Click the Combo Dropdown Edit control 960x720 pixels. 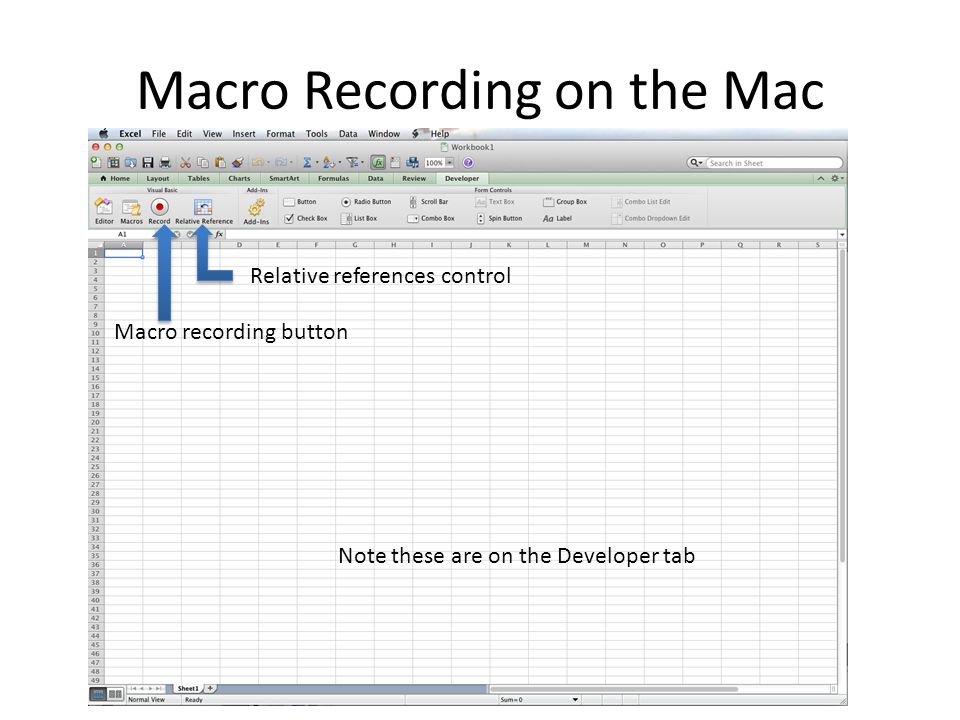pyautogui.click(x=651, y=218)
